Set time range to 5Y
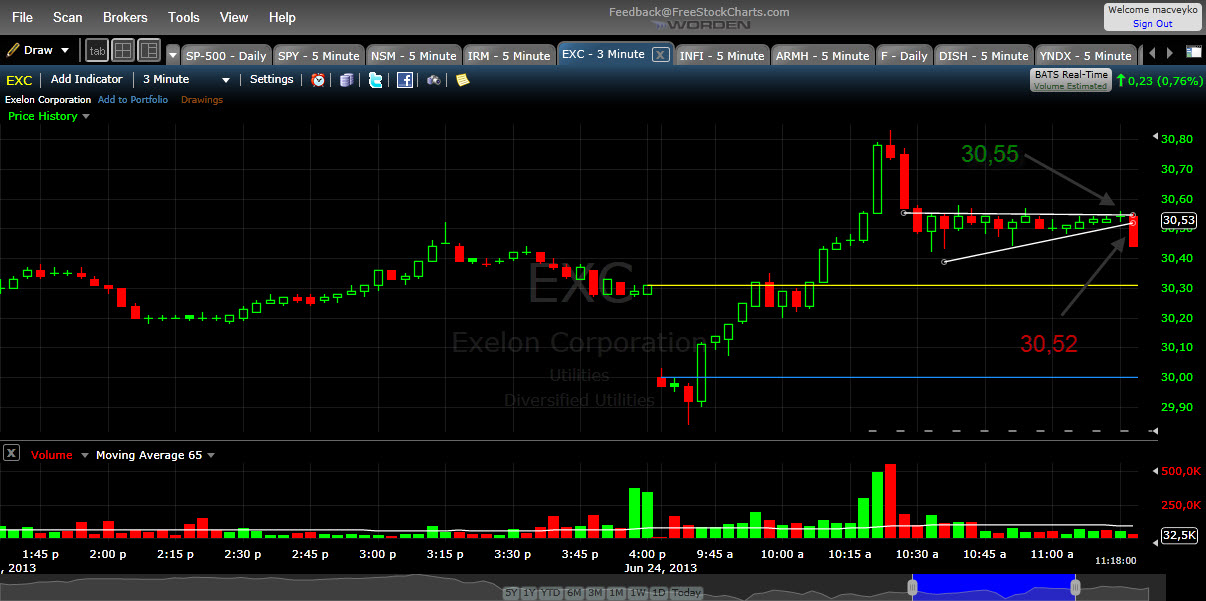This screenshot has height=601, width=1206. (x=511, y=593)
